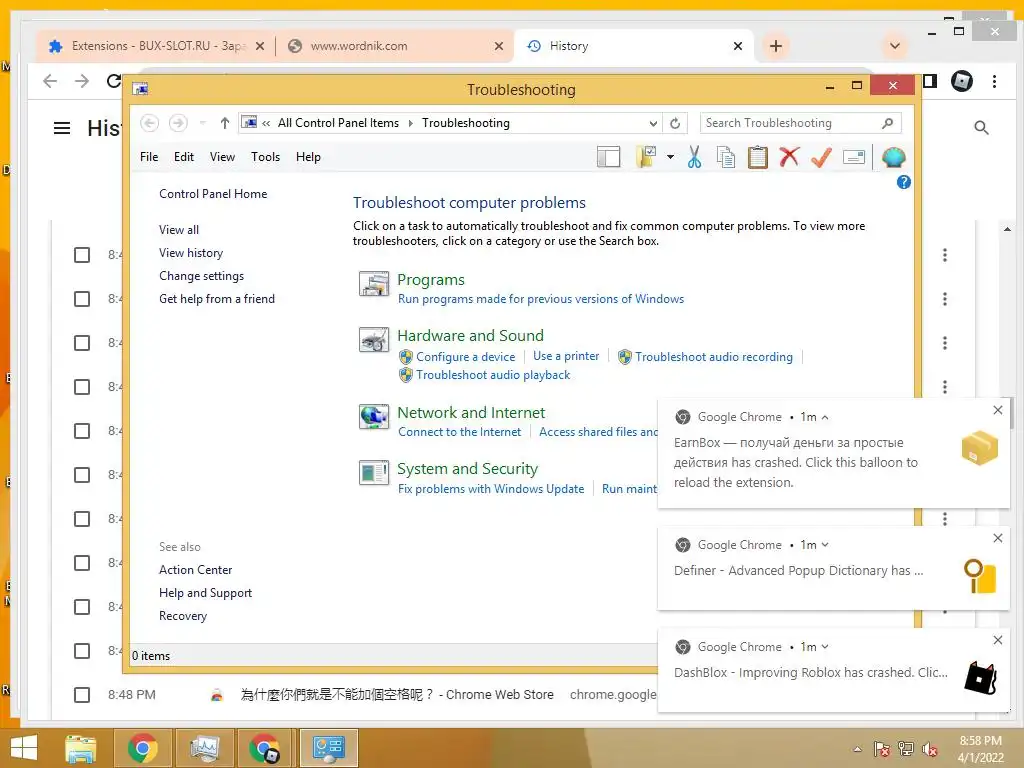
Task: Open the Edit menu
Action: [184, 157]
